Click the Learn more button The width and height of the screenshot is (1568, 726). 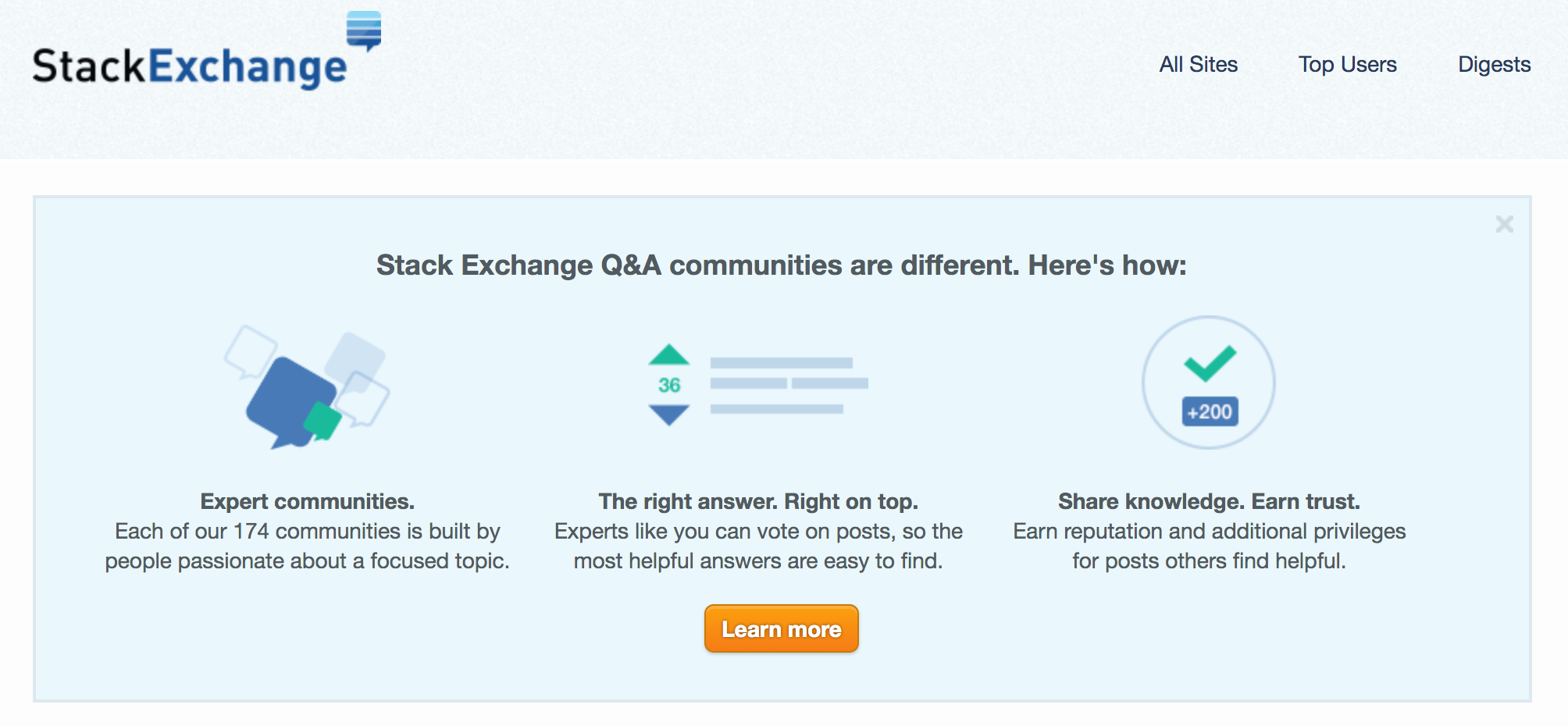pos(781,628)
